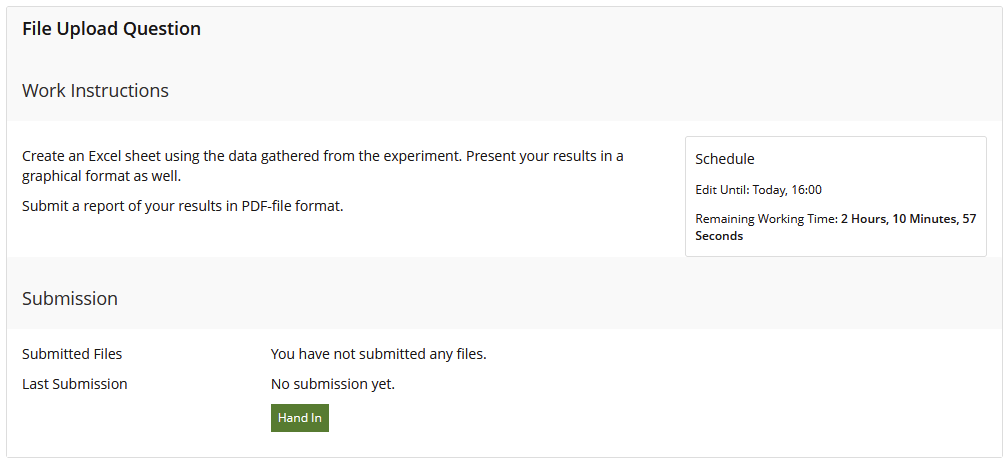Click the Last Submission label
Image resolution: width=1008 pixels, height=463 pixels.
pos(75,384)
